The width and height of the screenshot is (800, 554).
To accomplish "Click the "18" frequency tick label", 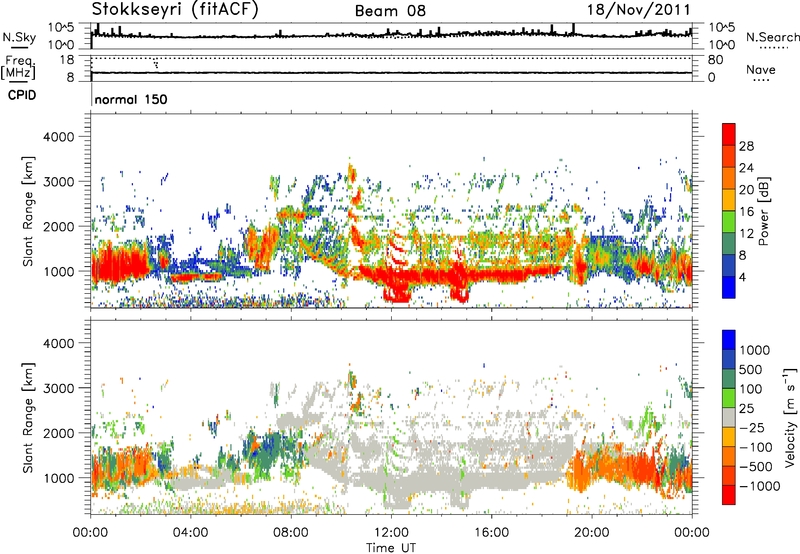I will pos(67,60).
